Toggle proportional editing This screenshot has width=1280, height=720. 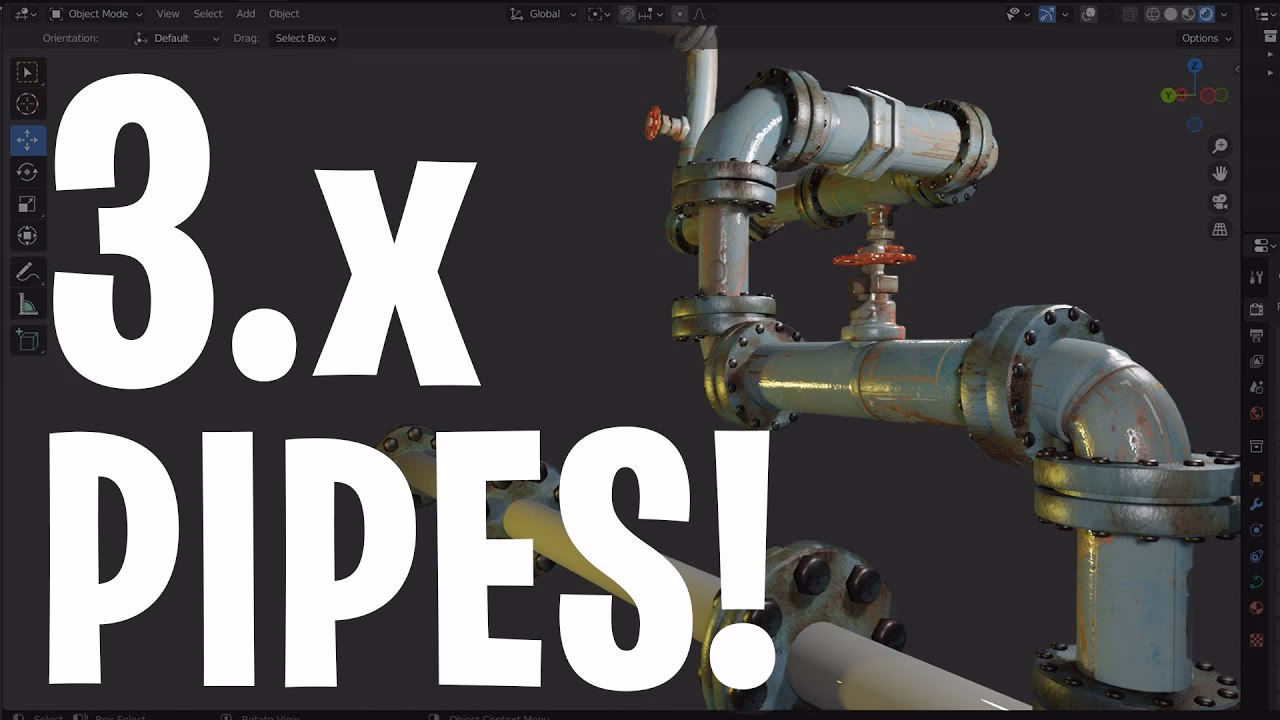(680, 14)
